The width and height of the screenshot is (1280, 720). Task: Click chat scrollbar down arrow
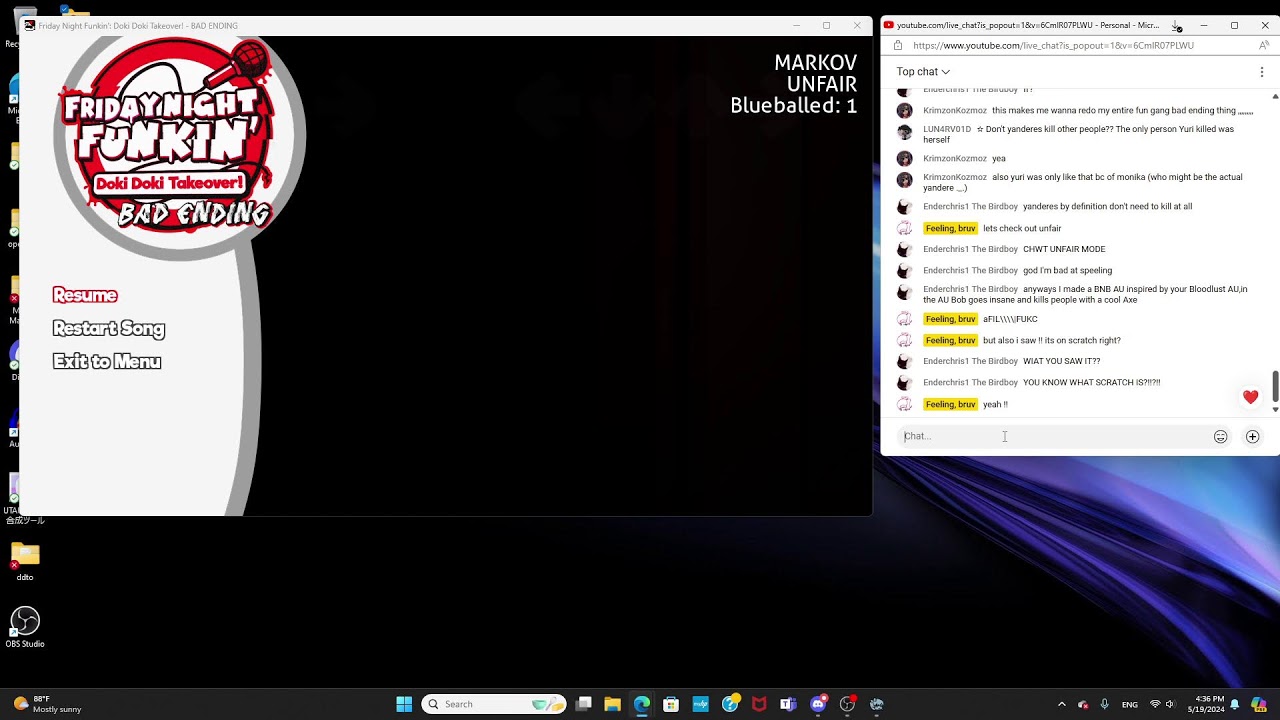coord(1275,409)
